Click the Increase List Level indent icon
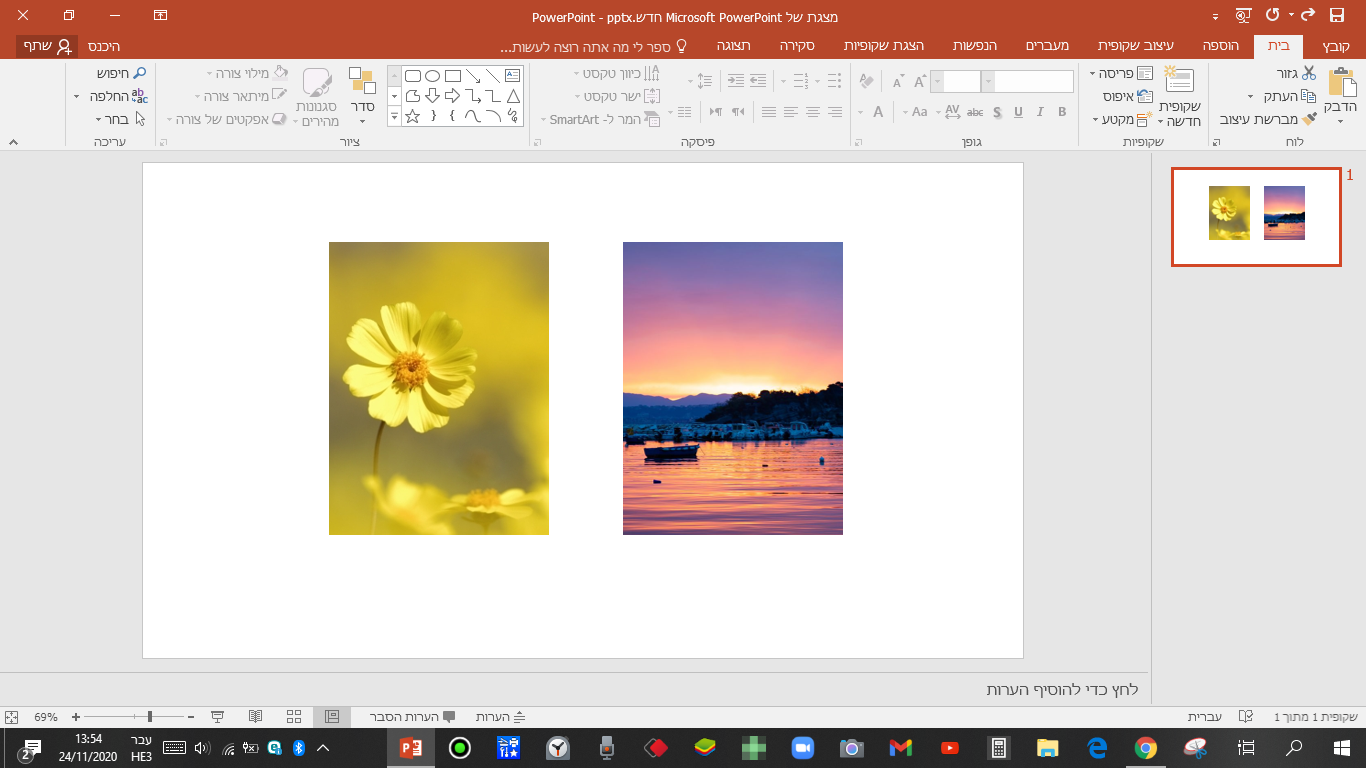The height and width of the screenshot is (768, 1366). (736, 81)
